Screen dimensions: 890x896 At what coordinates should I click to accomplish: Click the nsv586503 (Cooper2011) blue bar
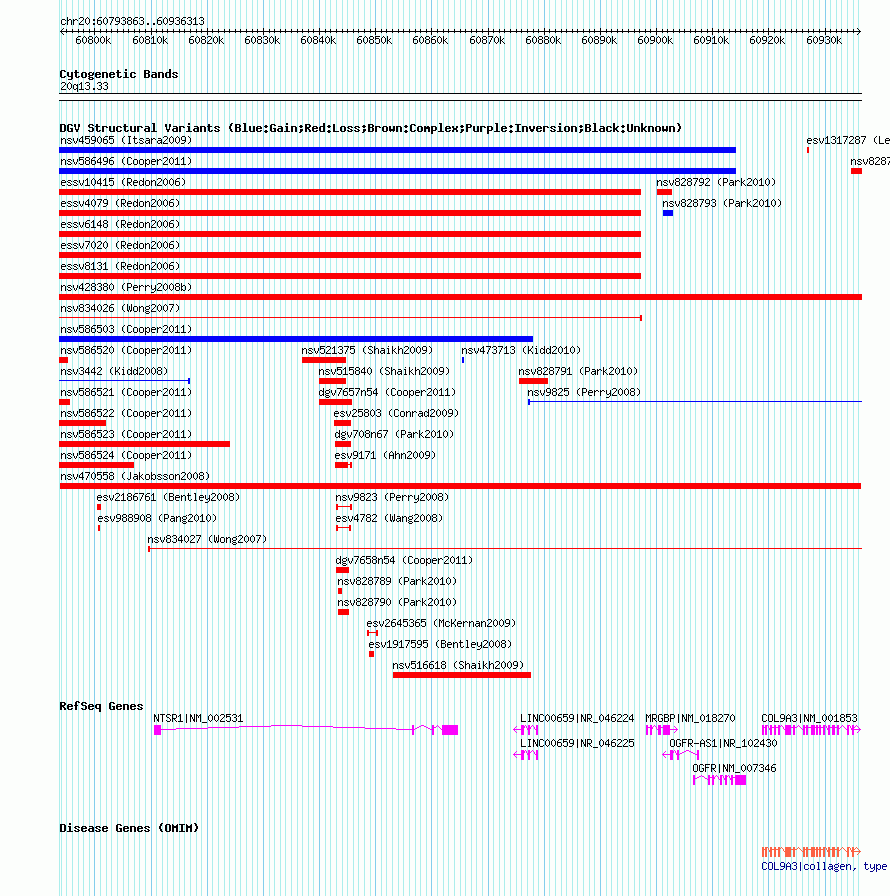coord(296,339)
